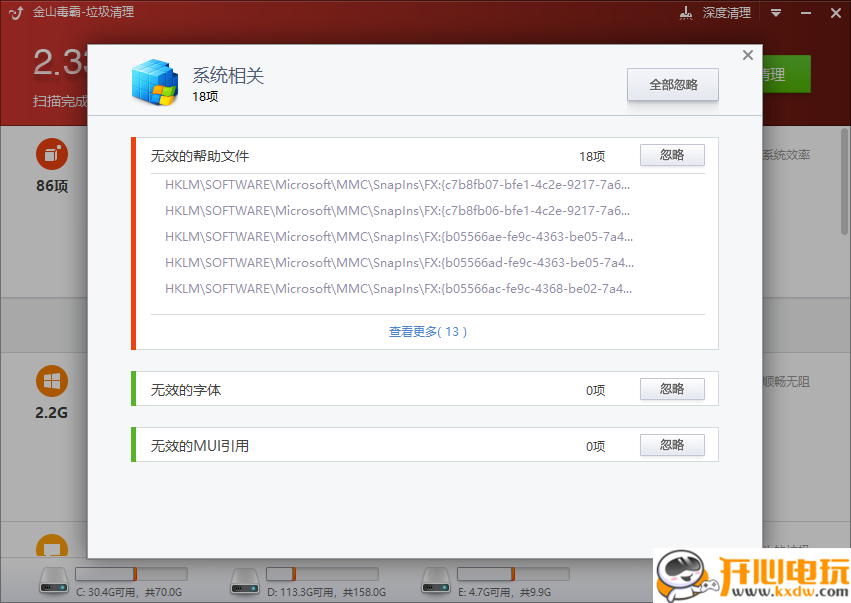Screen dimensions: 851x603
Task: Click C: 30.4G可用 drive text
Action: coord(129,592)
